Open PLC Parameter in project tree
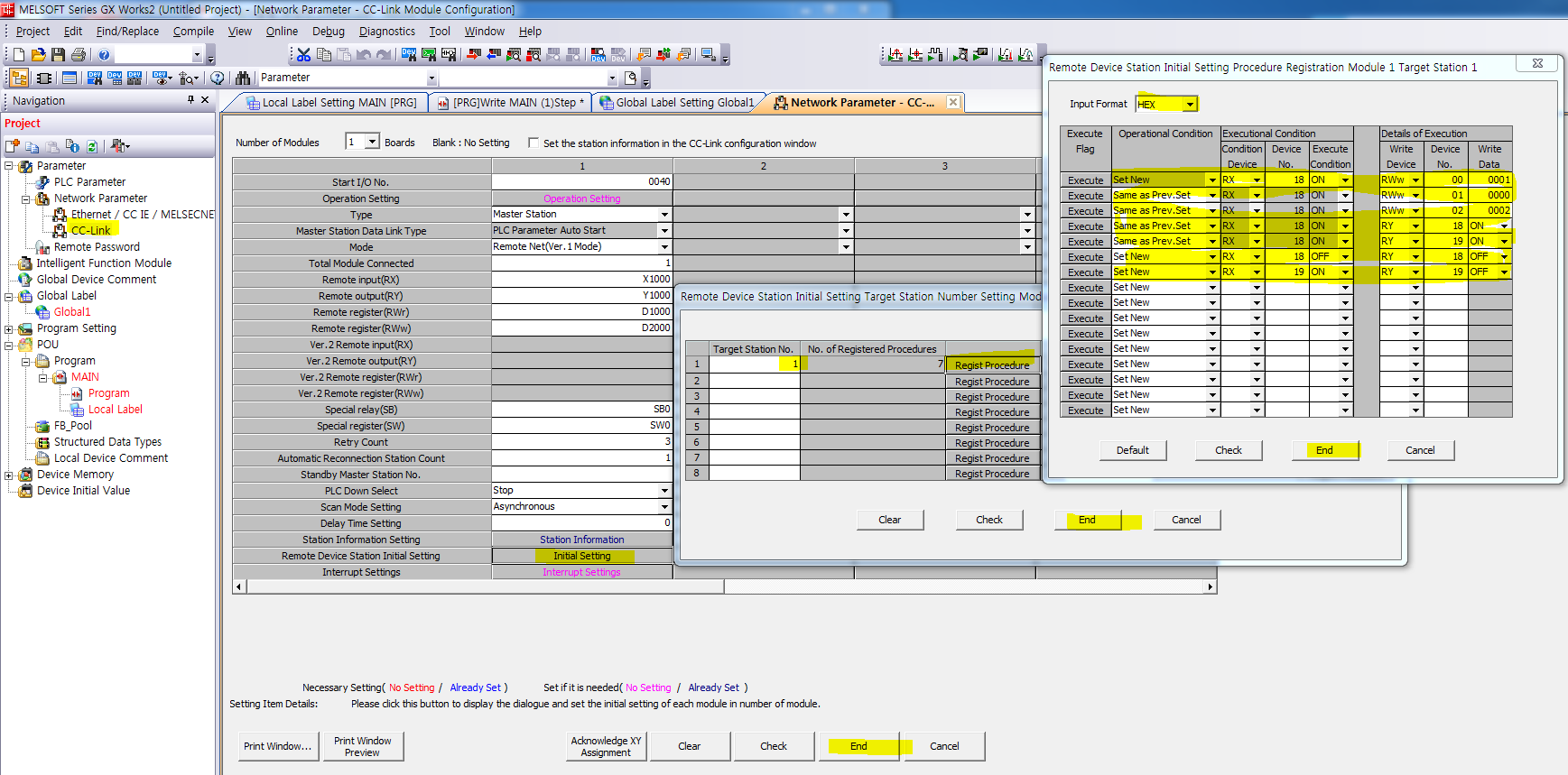Screen dimensions: 1568x775 click(89, 182)
